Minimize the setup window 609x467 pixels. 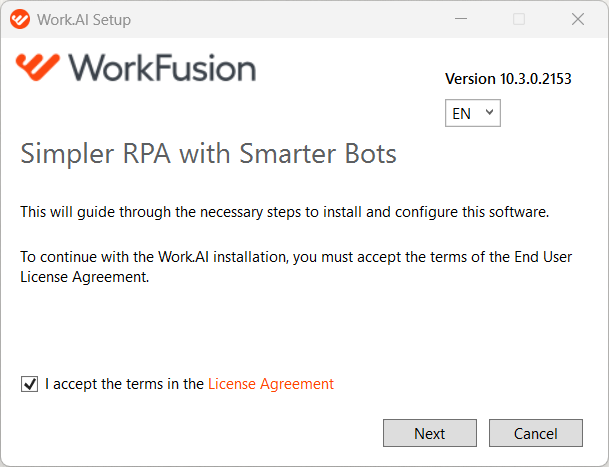coord(461,19)
